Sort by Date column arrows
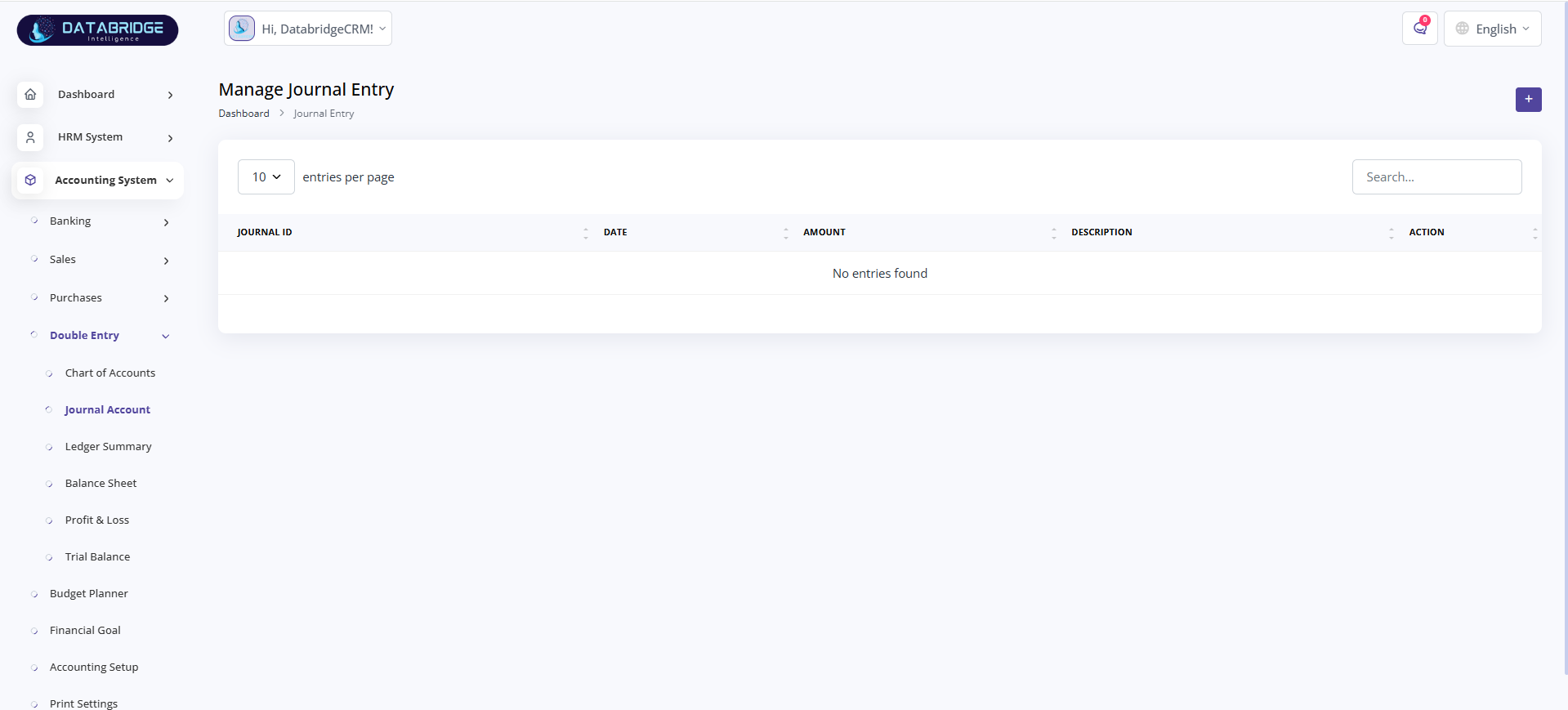This screenshot has height=710, width=1568. point(786,233)
